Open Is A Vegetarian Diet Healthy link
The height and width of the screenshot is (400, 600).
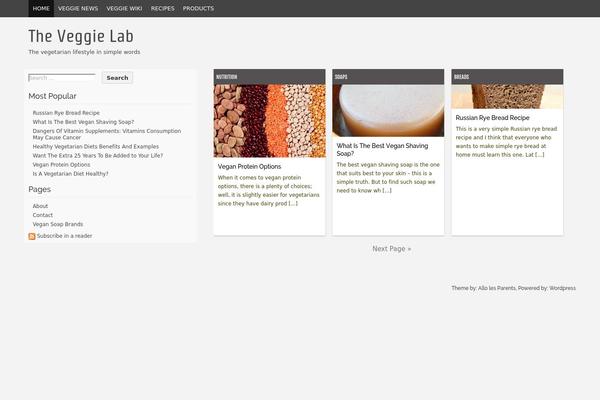[x=70, y=174]
